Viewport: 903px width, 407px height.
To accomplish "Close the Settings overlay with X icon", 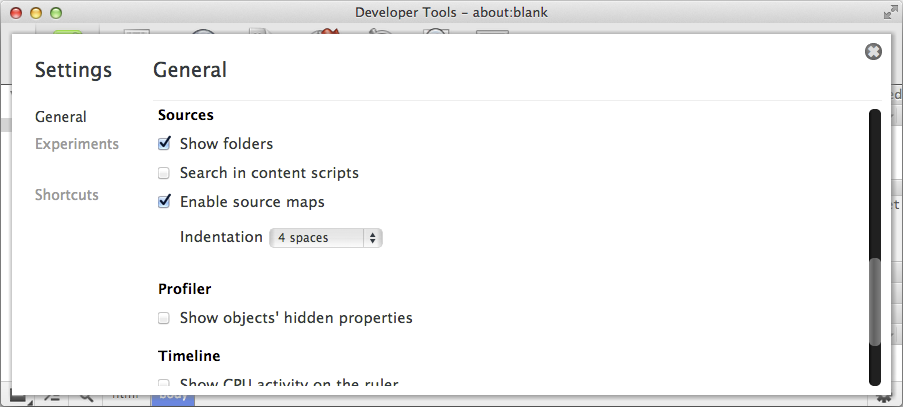I will [873, 52].
